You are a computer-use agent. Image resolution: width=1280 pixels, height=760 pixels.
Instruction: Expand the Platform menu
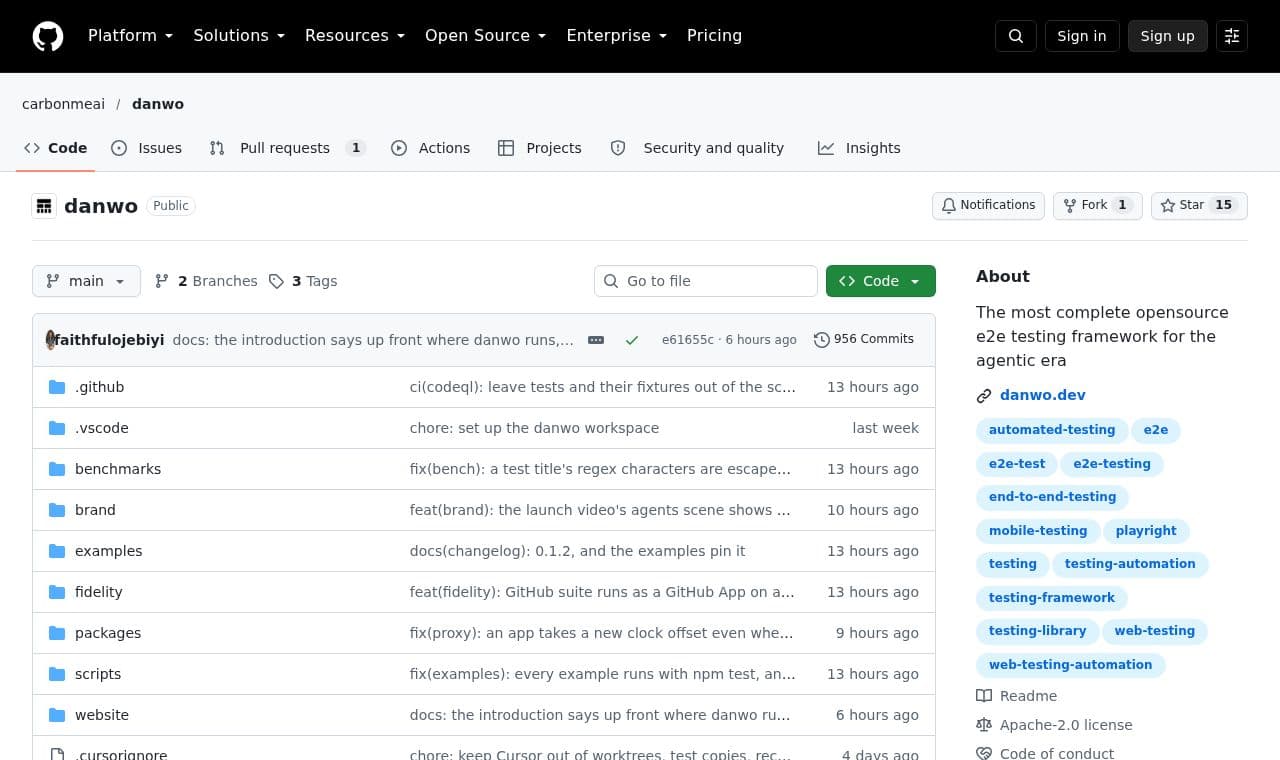tap(131, 35)
